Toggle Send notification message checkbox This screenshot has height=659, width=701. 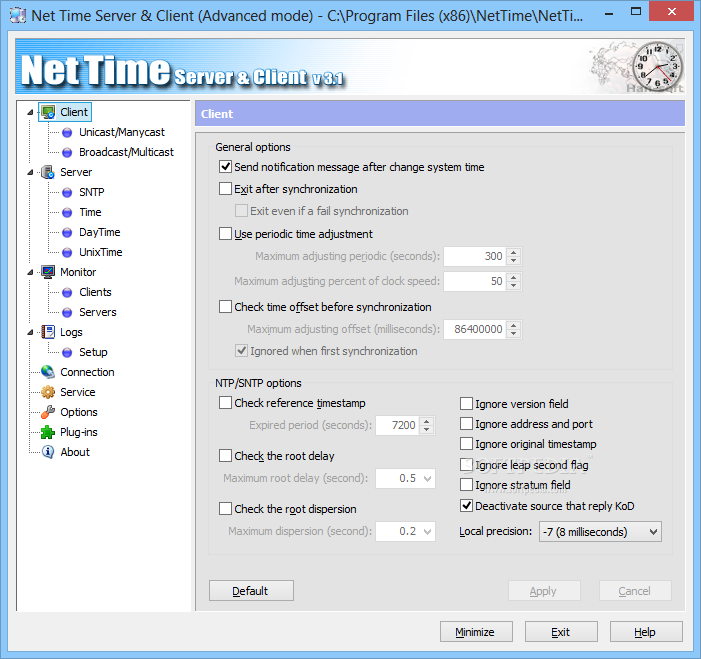point(225,167)
